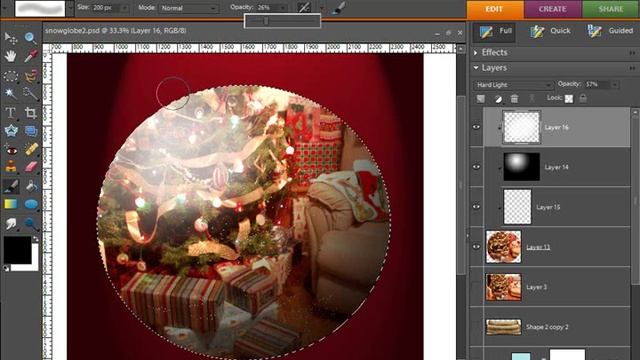This screenshot has width=640, height=360.
Task: Reset default colors icon
Action: tap(6, 268)
